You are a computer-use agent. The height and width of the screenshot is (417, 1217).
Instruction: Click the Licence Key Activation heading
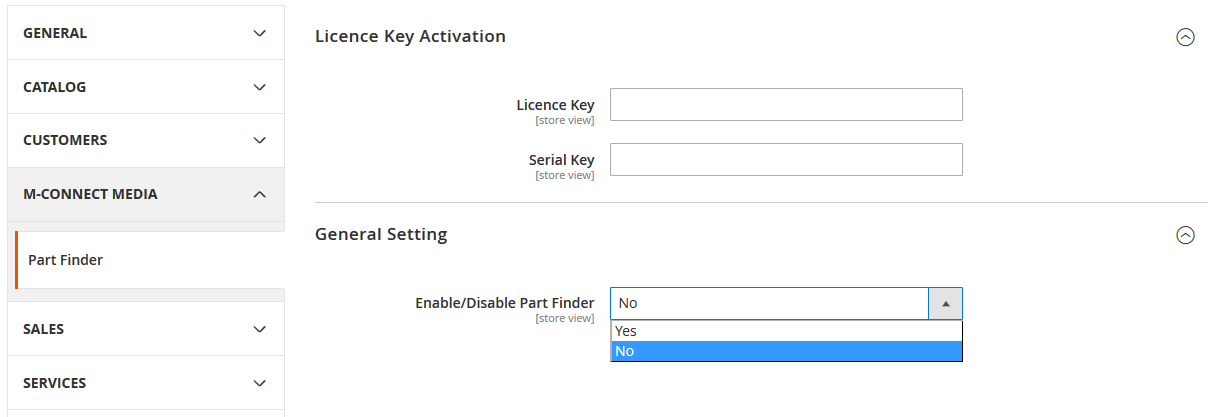410,36
